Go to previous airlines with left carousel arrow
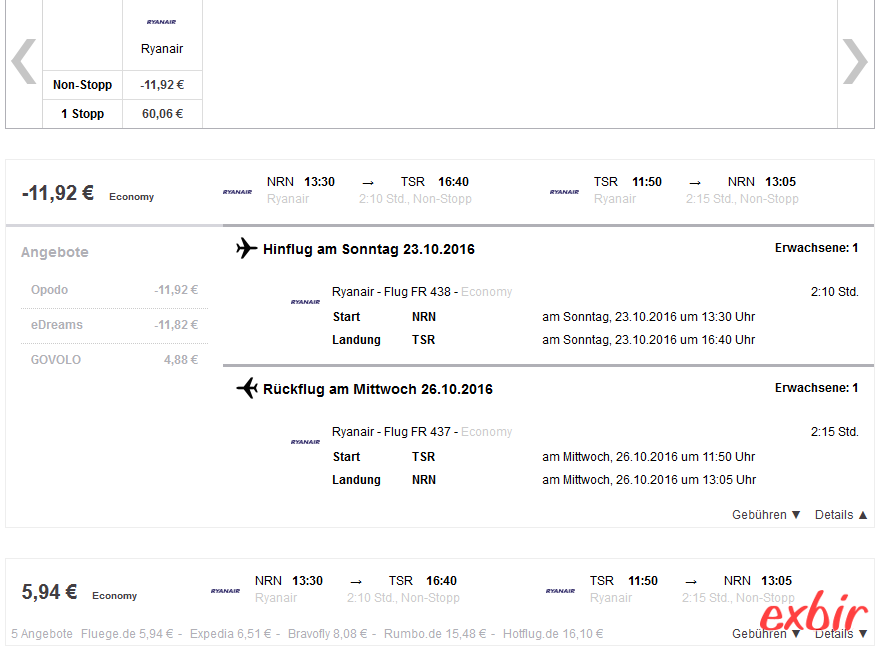This screenshot has height=649, width=893. pyautogui.click(x=24, y=61)
